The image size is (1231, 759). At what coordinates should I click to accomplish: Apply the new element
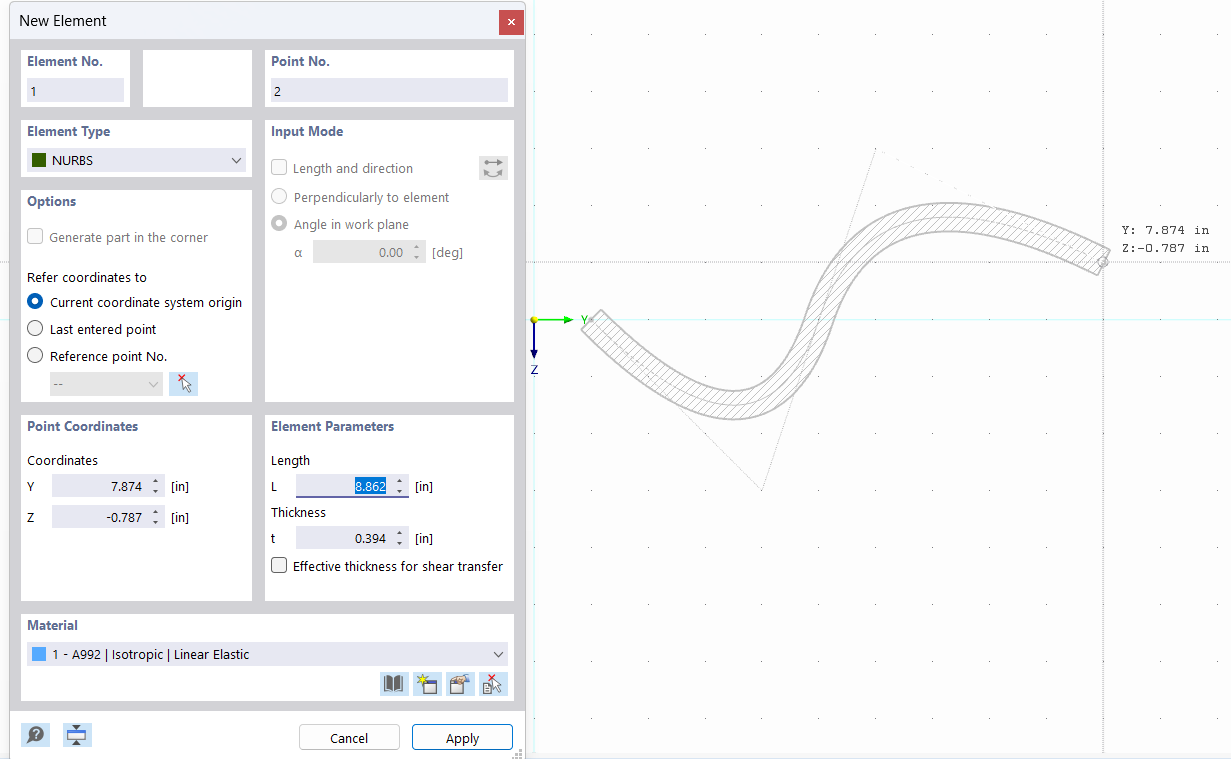click(462, 737)
